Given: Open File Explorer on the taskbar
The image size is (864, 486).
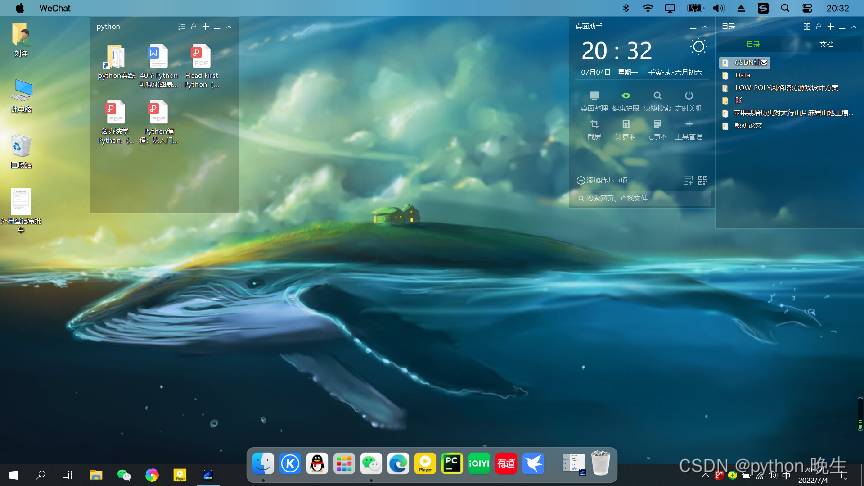Looking at the screenshot, I should [96, 475].
